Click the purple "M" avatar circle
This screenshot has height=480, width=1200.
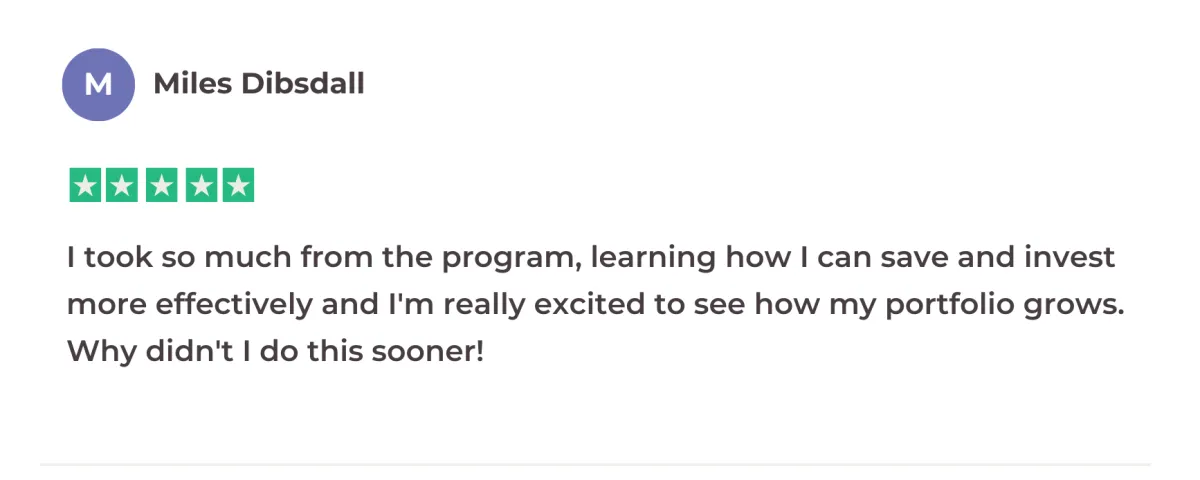click(98, 85)
